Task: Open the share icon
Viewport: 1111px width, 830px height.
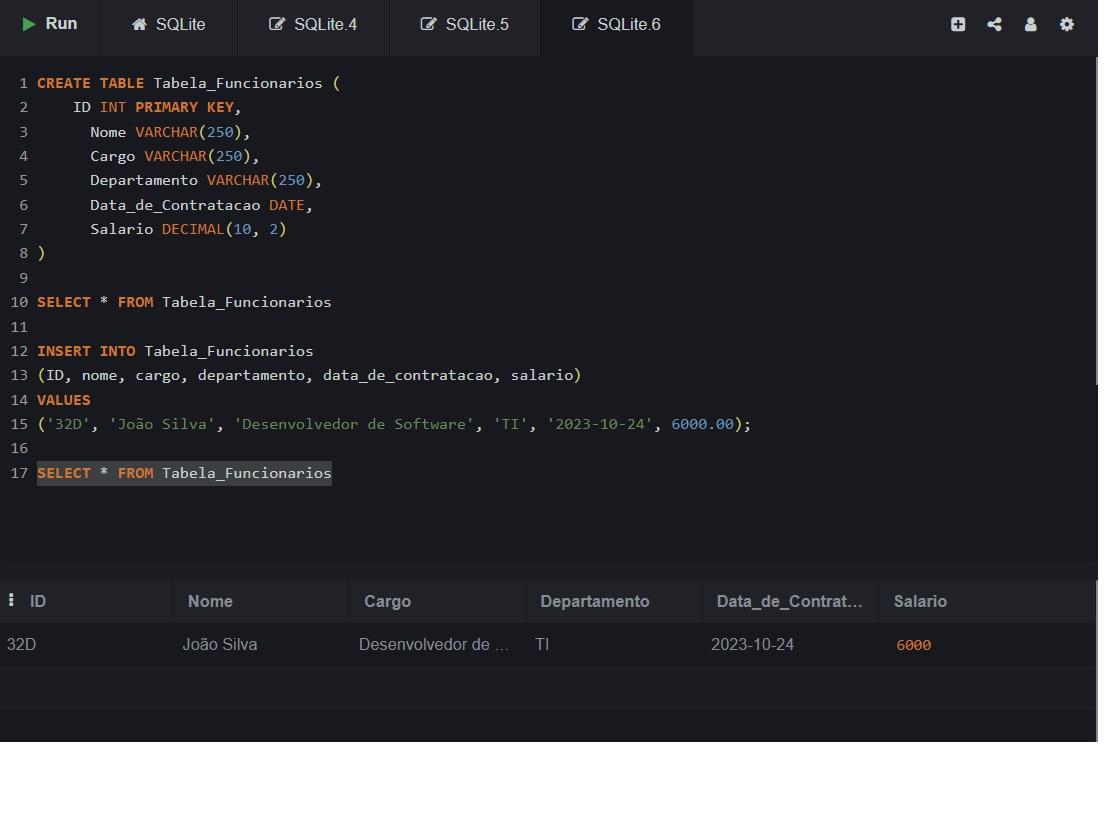Action: click(x=994, y=24)
